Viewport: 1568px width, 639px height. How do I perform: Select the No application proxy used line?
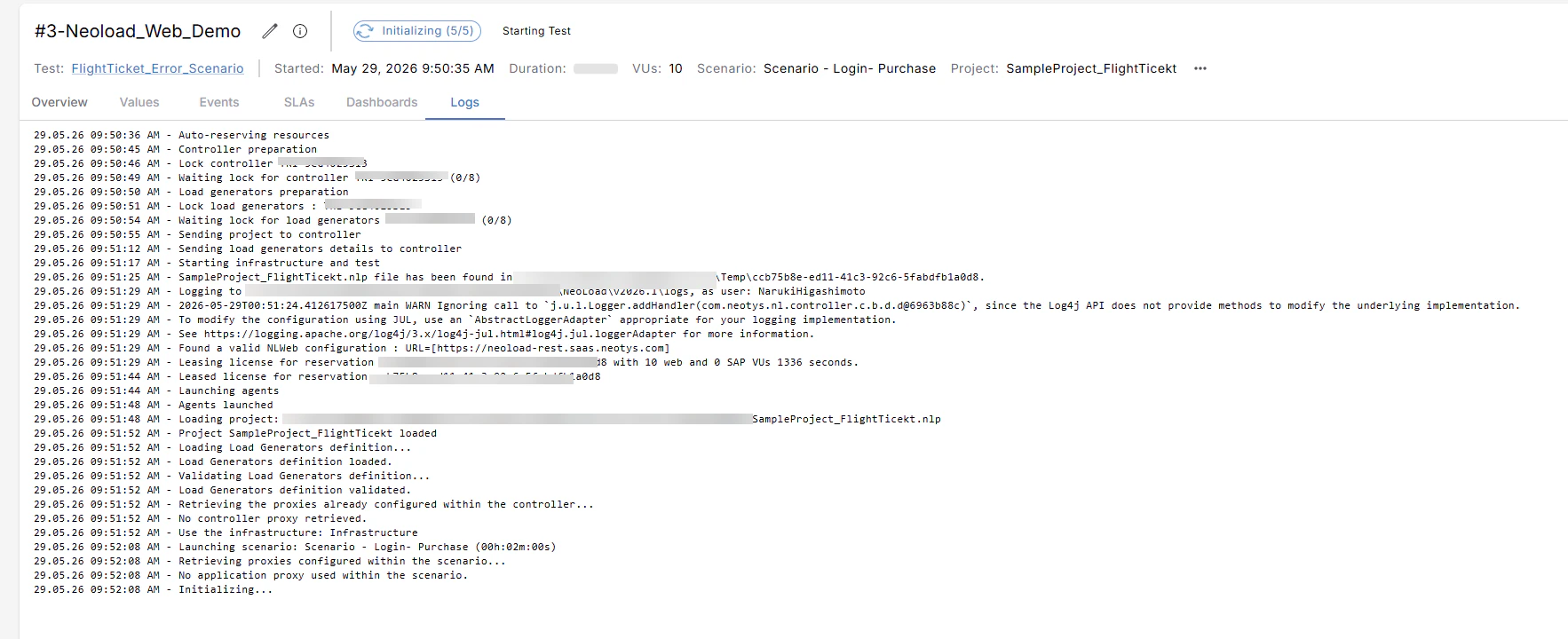251,575
